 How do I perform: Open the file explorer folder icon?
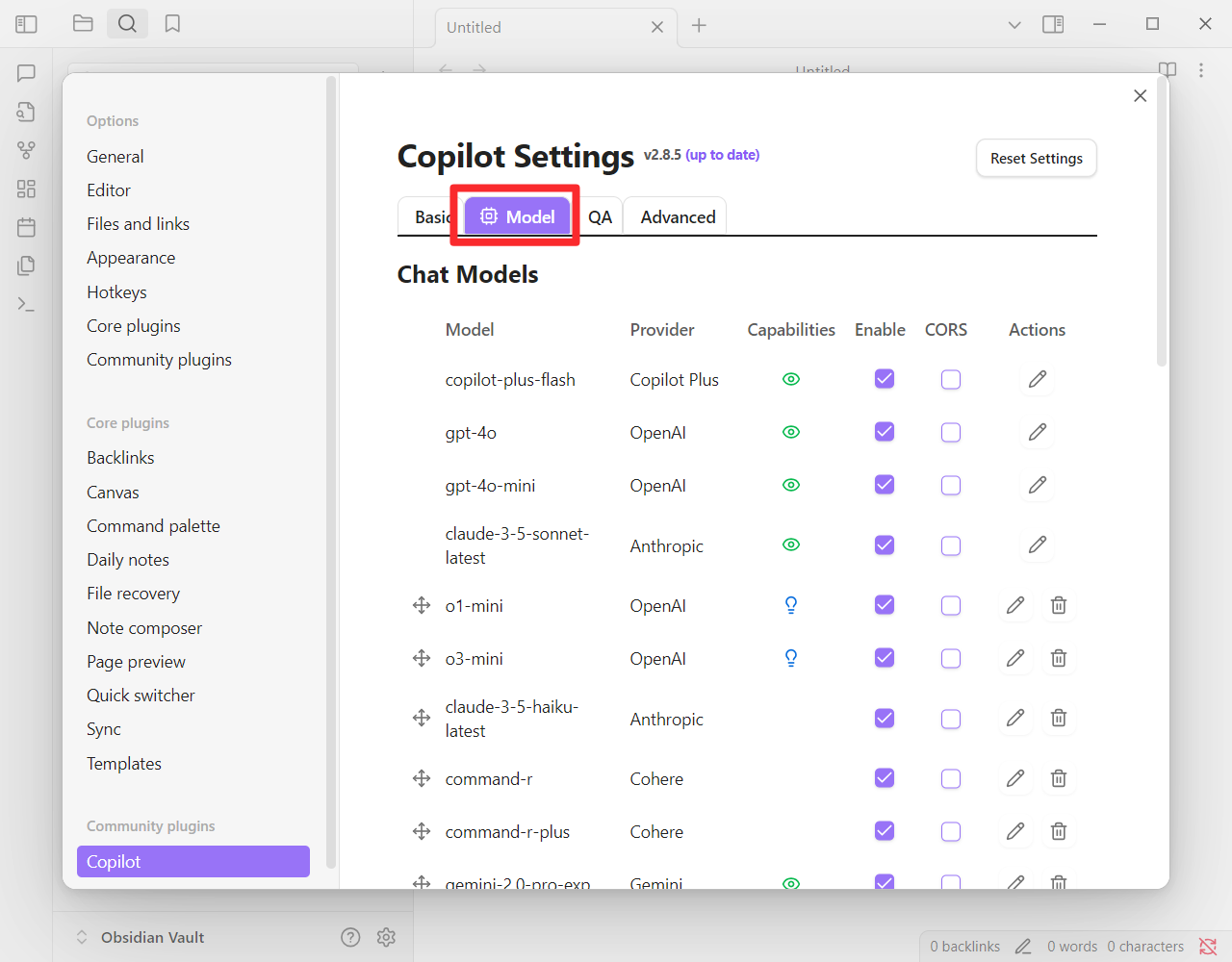pyautogui.click(x=83, y=23)
